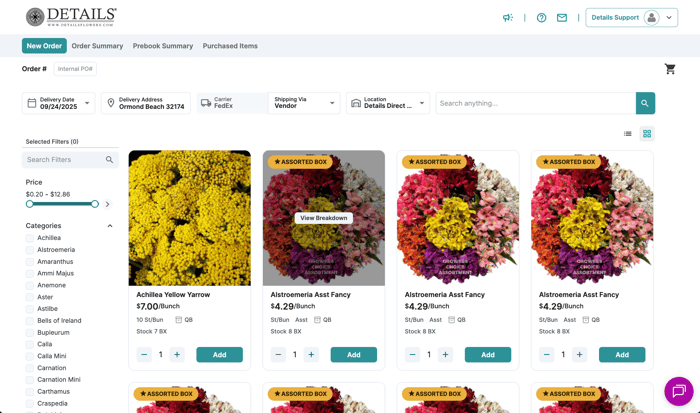The height and width of the screenshot is (413, 700).
Task: Click the right handle of Price slider
Action: coord(95,204)
